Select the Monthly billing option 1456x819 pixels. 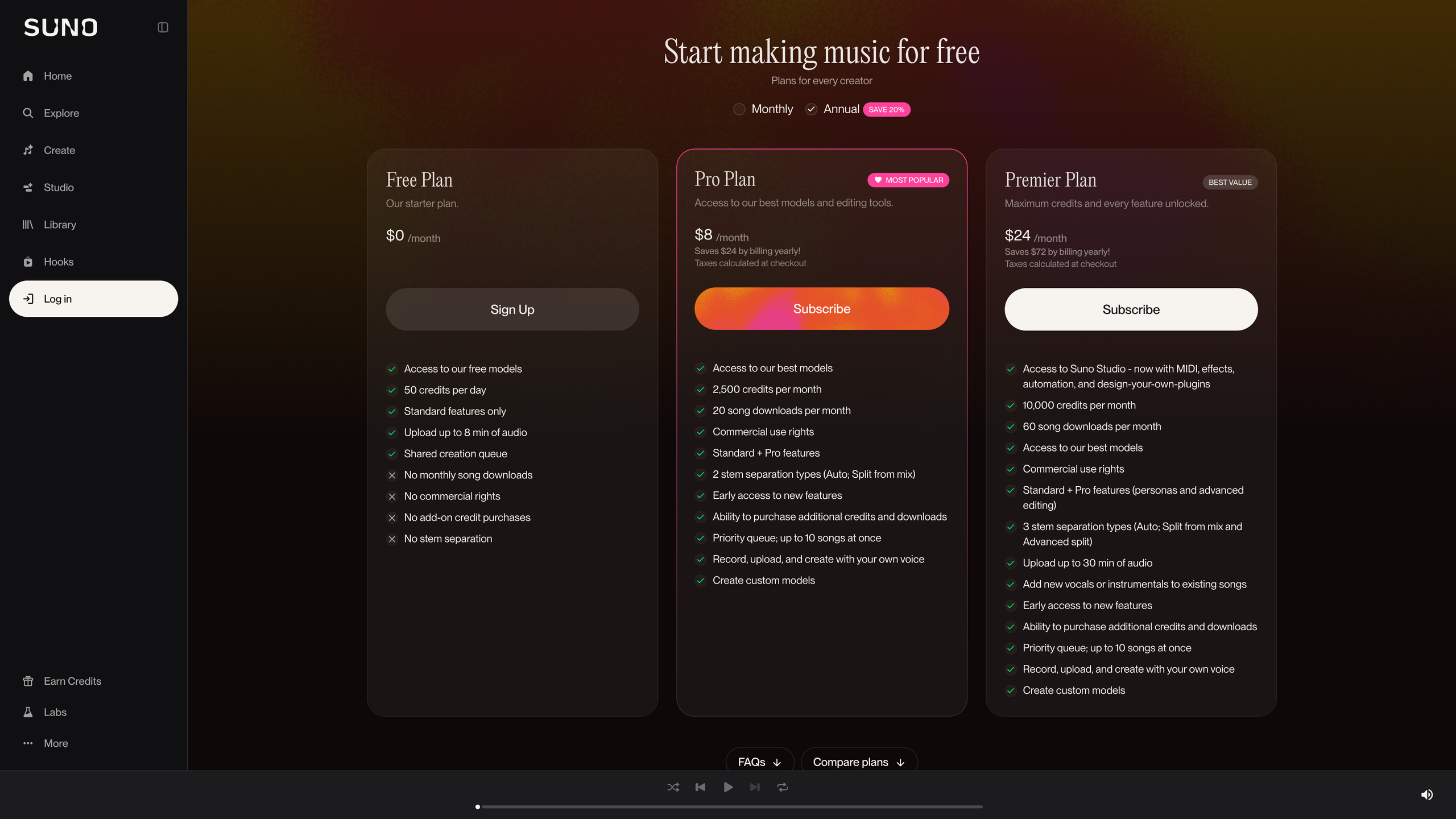763,109
